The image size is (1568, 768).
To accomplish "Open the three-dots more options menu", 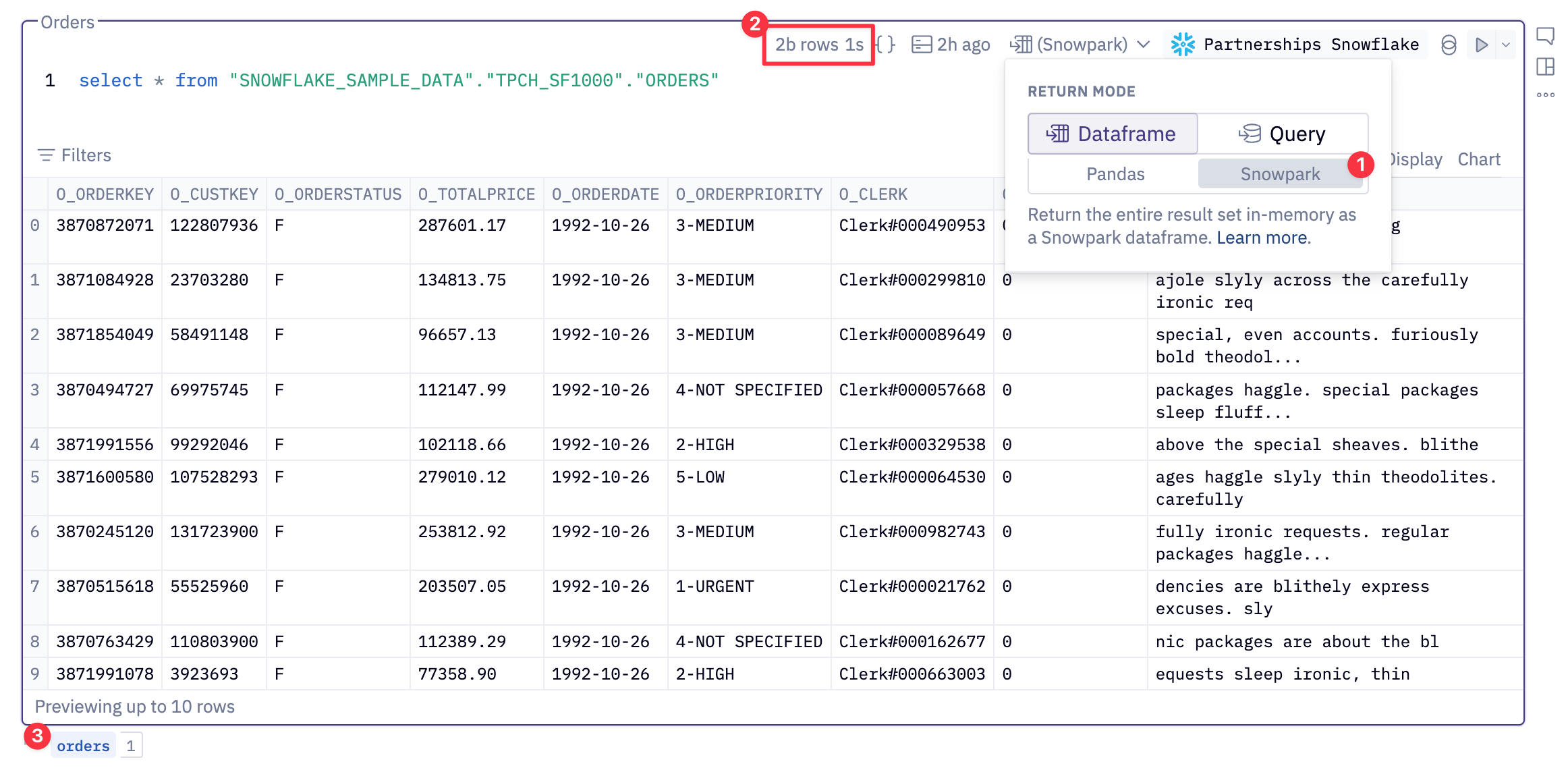I will (1544, 95).
